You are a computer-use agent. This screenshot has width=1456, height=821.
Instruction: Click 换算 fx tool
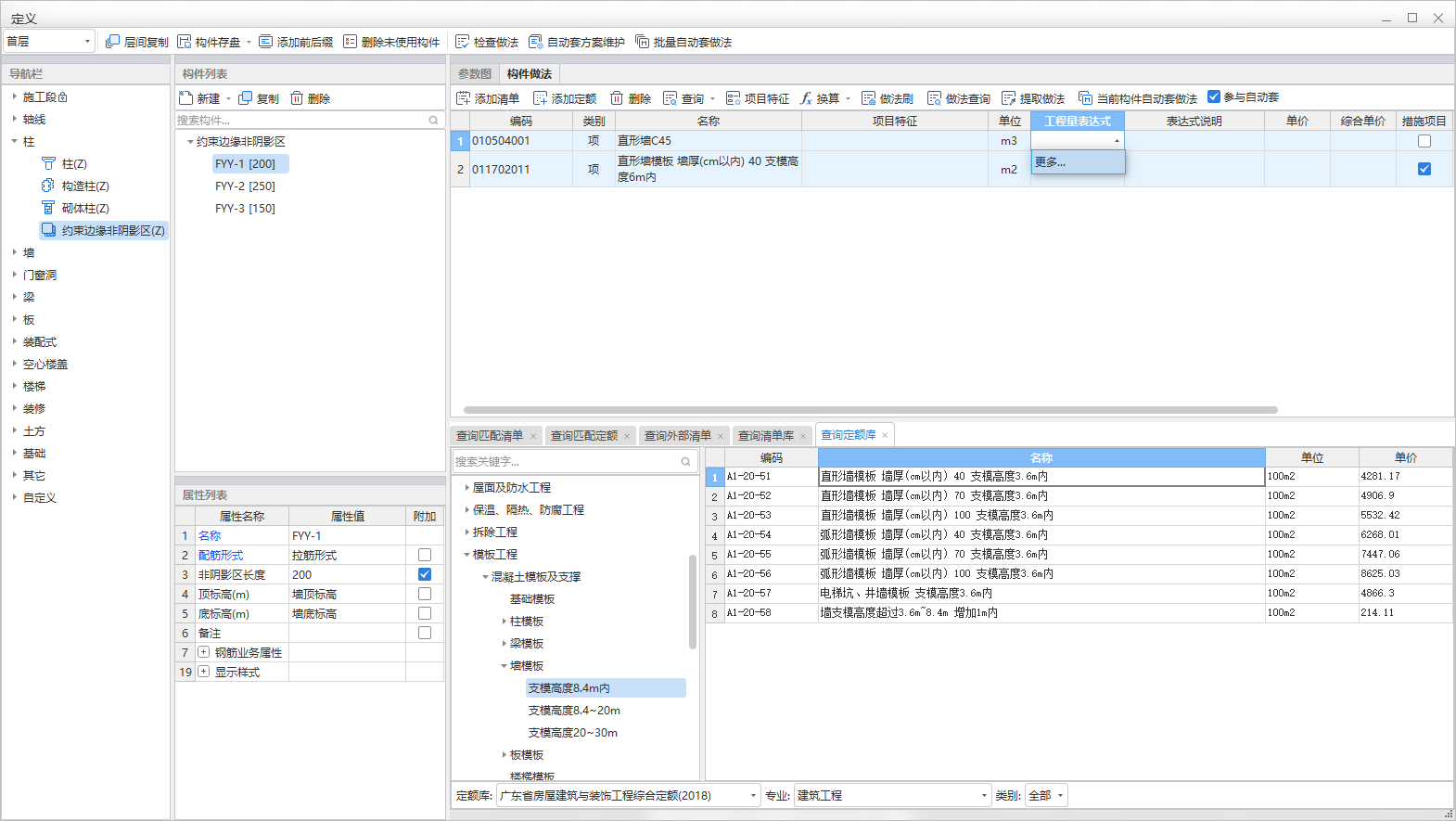tap(820, 98)
